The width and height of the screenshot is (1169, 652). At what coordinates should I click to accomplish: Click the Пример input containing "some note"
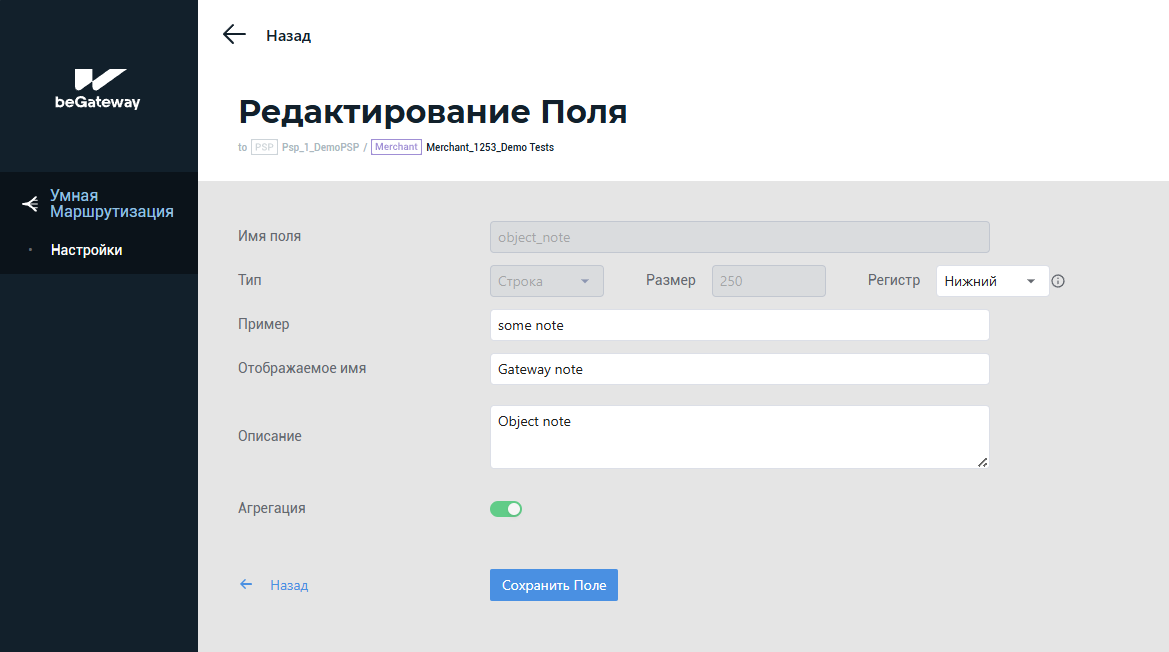pyautogui.click(x=739, y=325)
